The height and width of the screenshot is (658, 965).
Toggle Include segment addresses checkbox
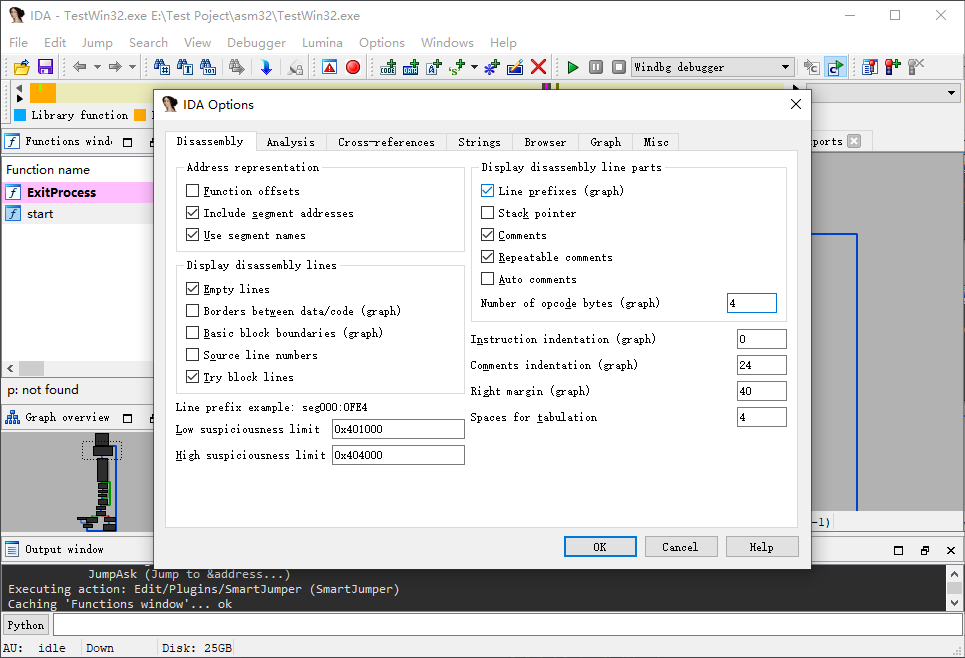pyautogui.click(x=193, y=213)
